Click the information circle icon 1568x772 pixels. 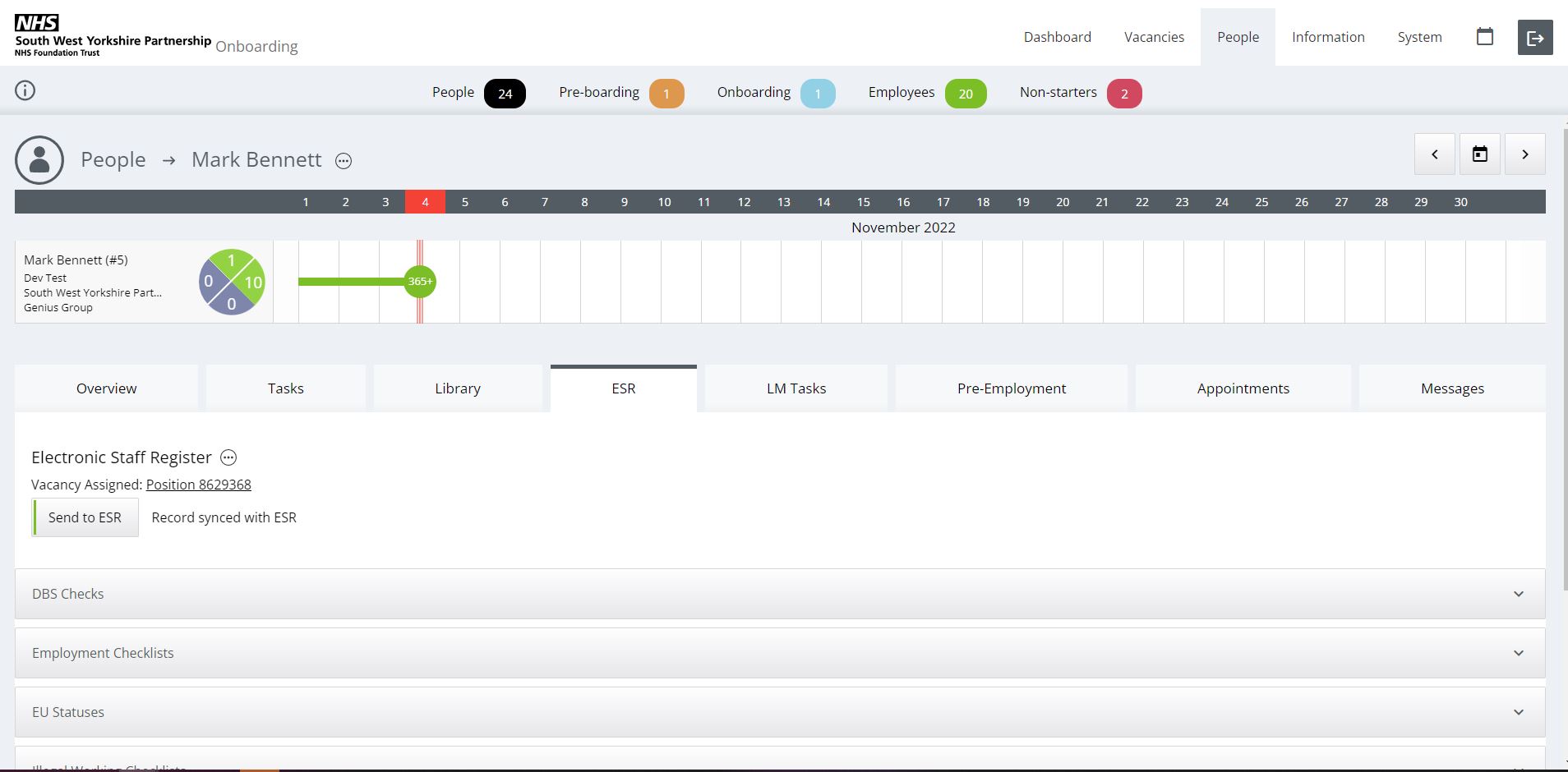pos(25,90)
